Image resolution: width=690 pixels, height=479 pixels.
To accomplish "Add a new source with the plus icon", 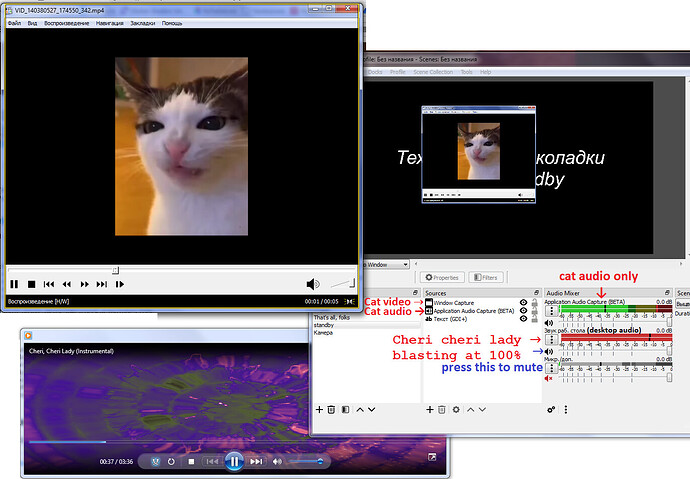I will tap(430, 410).
